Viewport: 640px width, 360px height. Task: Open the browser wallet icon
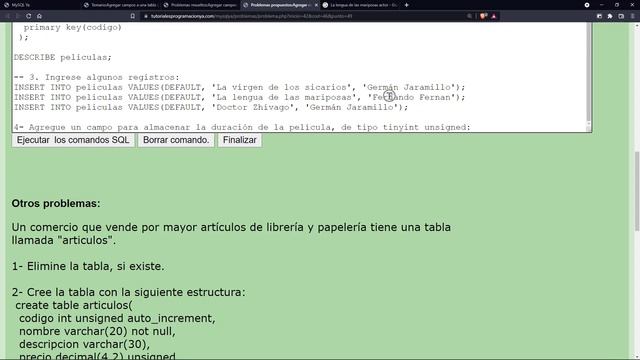click(621, 16)
